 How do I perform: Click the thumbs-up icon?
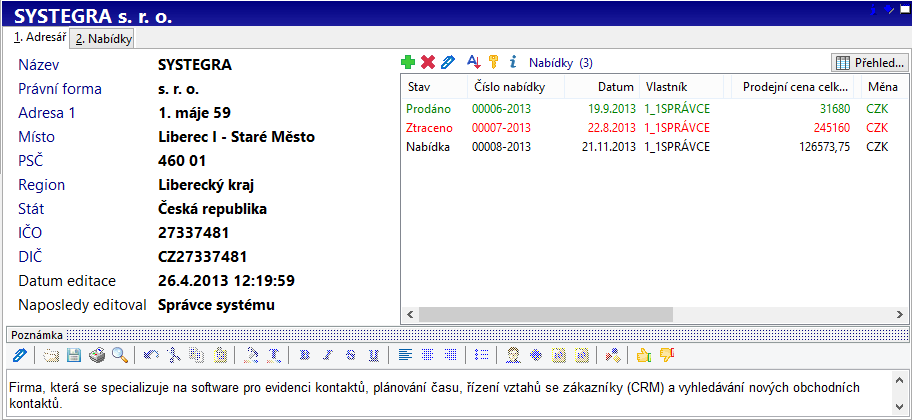point(643,355)
